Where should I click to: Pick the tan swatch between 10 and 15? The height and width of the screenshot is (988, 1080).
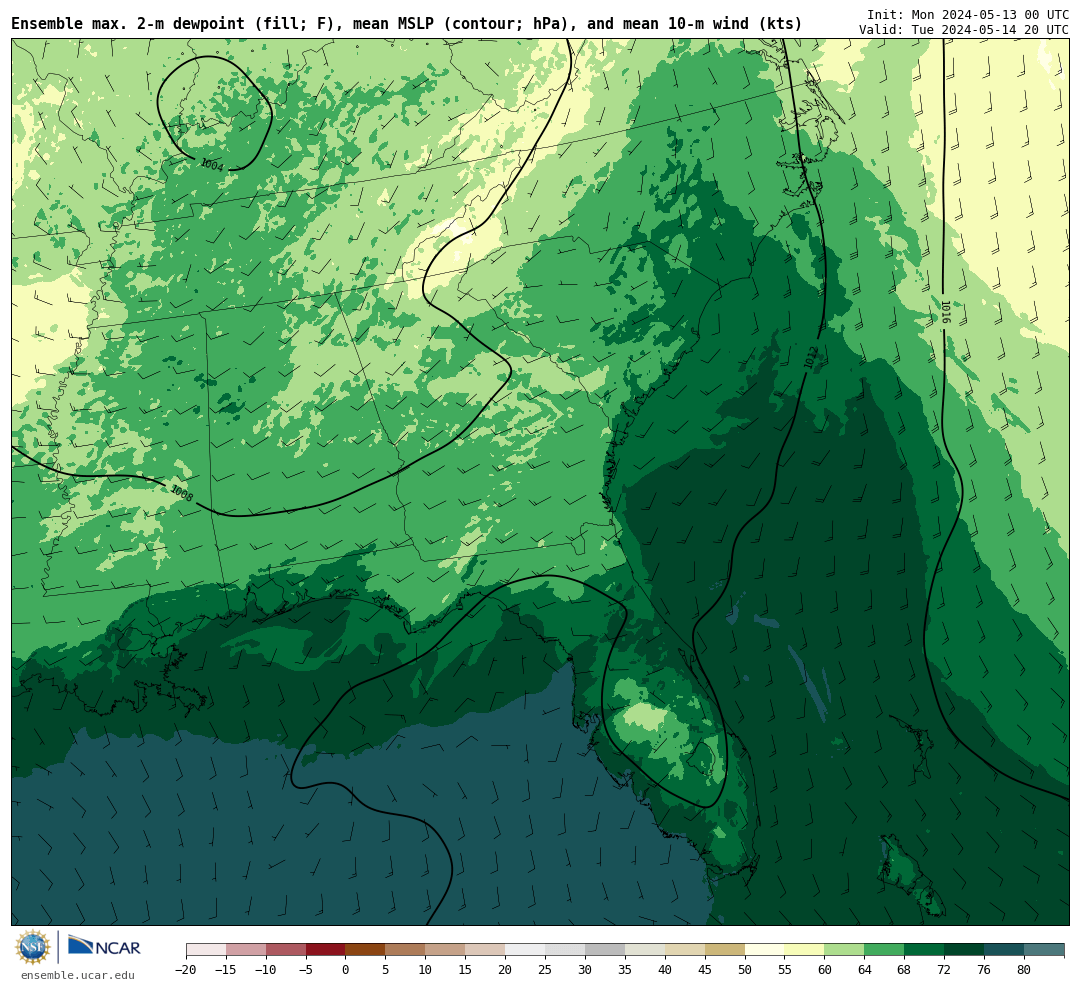click(x=445, y=950)
